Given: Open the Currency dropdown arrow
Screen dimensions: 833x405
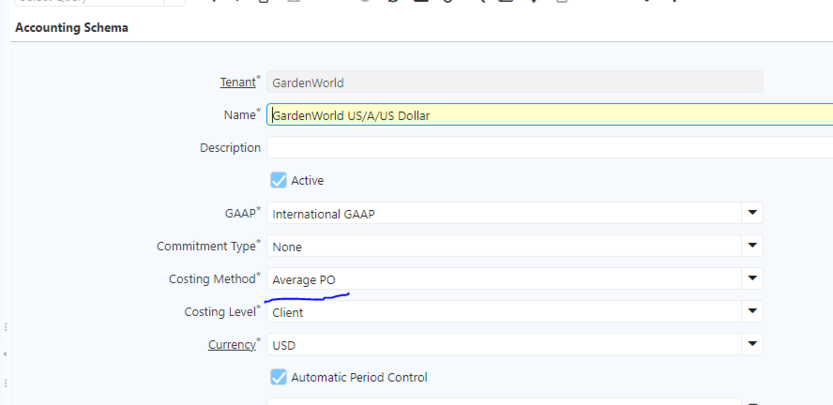Looking at the screenshot, I should [752, 345].
